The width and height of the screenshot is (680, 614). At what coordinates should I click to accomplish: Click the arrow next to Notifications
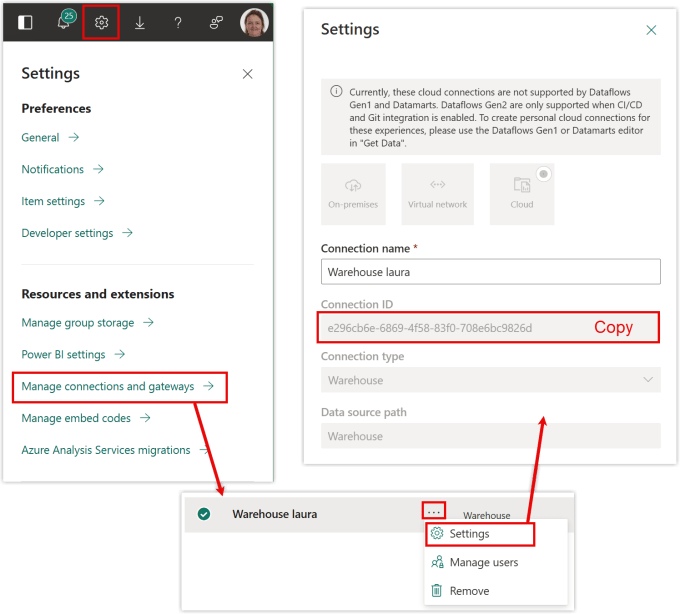[98, 169]
